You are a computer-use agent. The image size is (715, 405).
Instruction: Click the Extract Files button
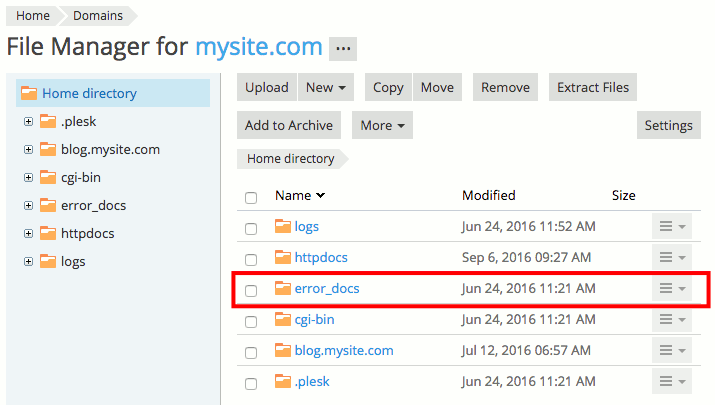pos(593,87)
